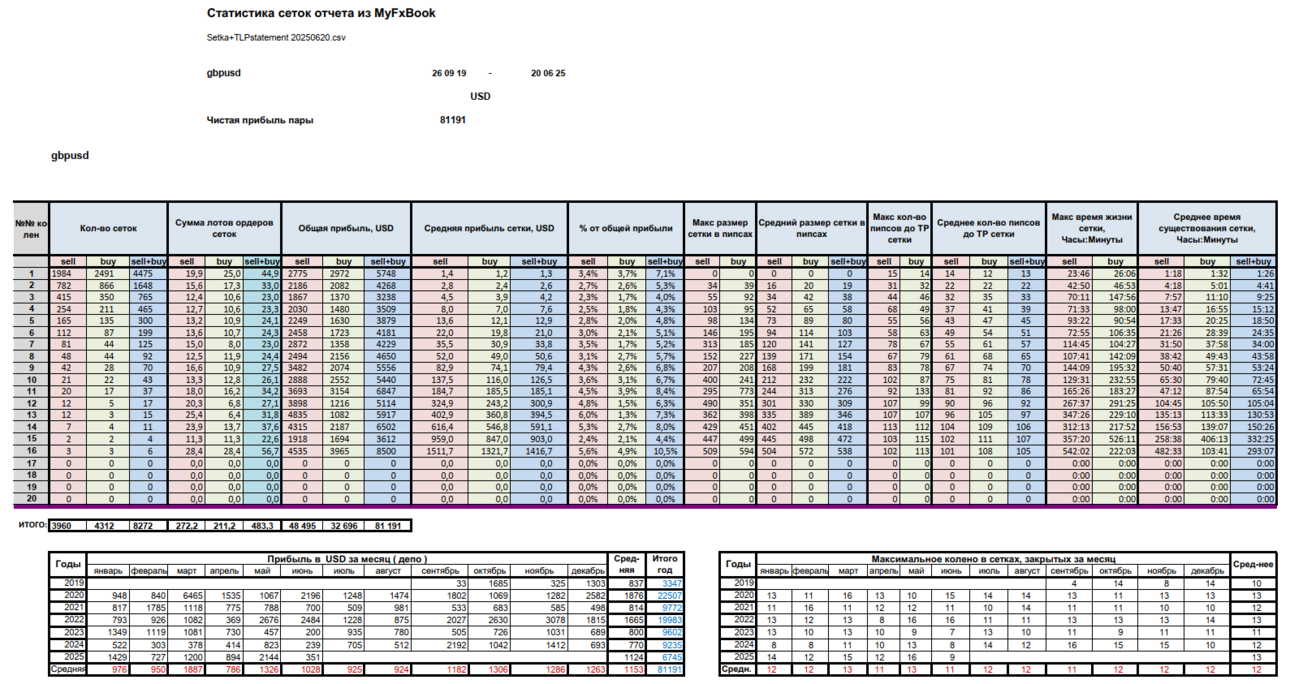The image size is (1290, 684).
Task: Click the totals row cell 483,3
Action: click(263, 524)
